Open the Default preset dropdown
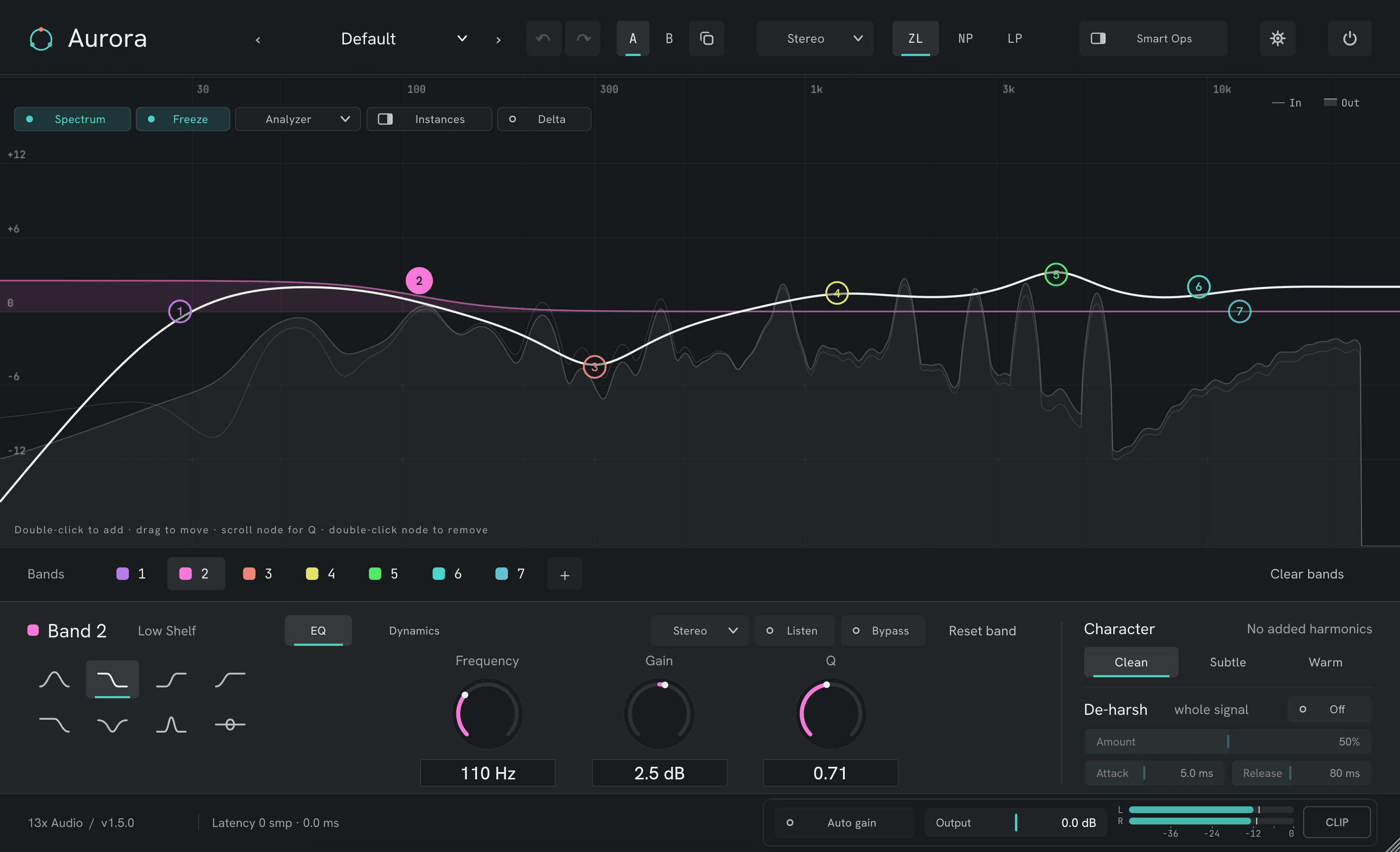1400x852 pixels. [x=404, y=39]
